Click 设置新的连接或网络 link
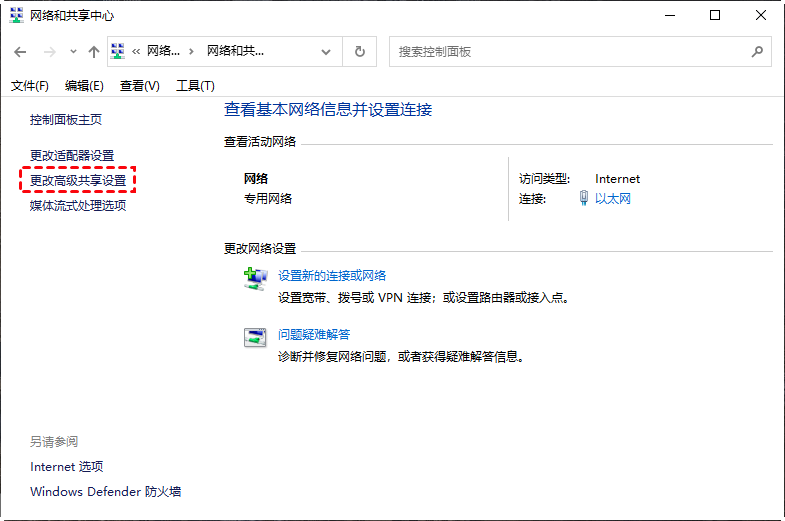This screenshot has width=785, height=521. tap(332, 276)
